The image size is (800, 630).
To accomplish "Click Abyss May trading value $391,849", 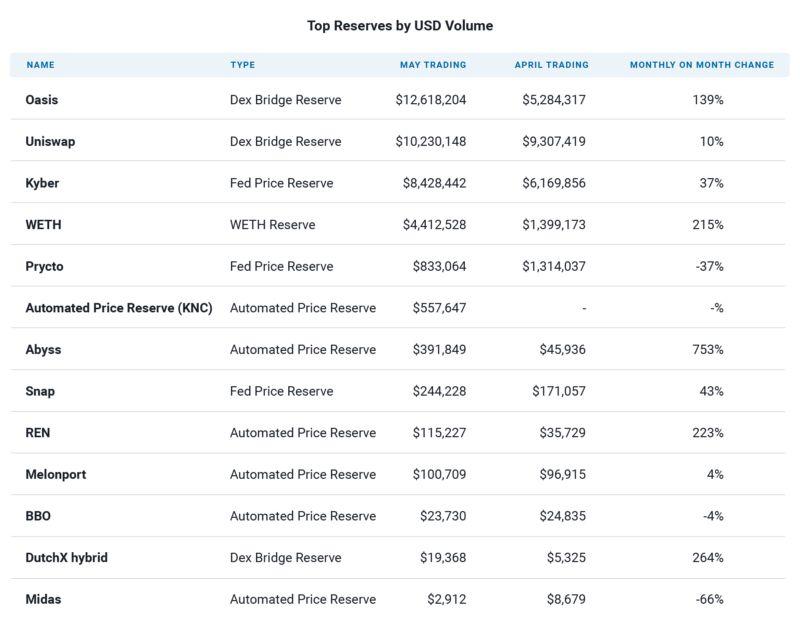I will pyautogui.click(x=439, y=349).
